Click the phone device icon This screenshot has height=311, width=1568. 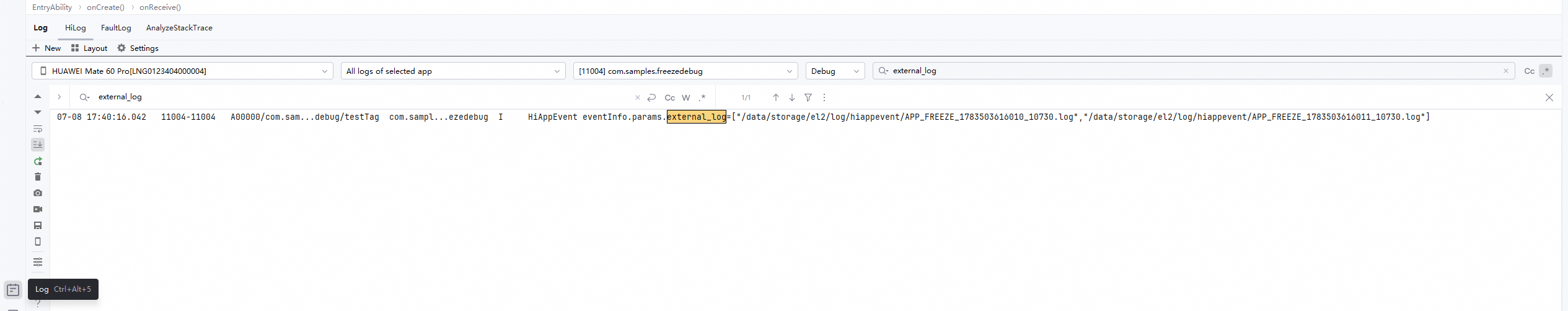point(38,241)
